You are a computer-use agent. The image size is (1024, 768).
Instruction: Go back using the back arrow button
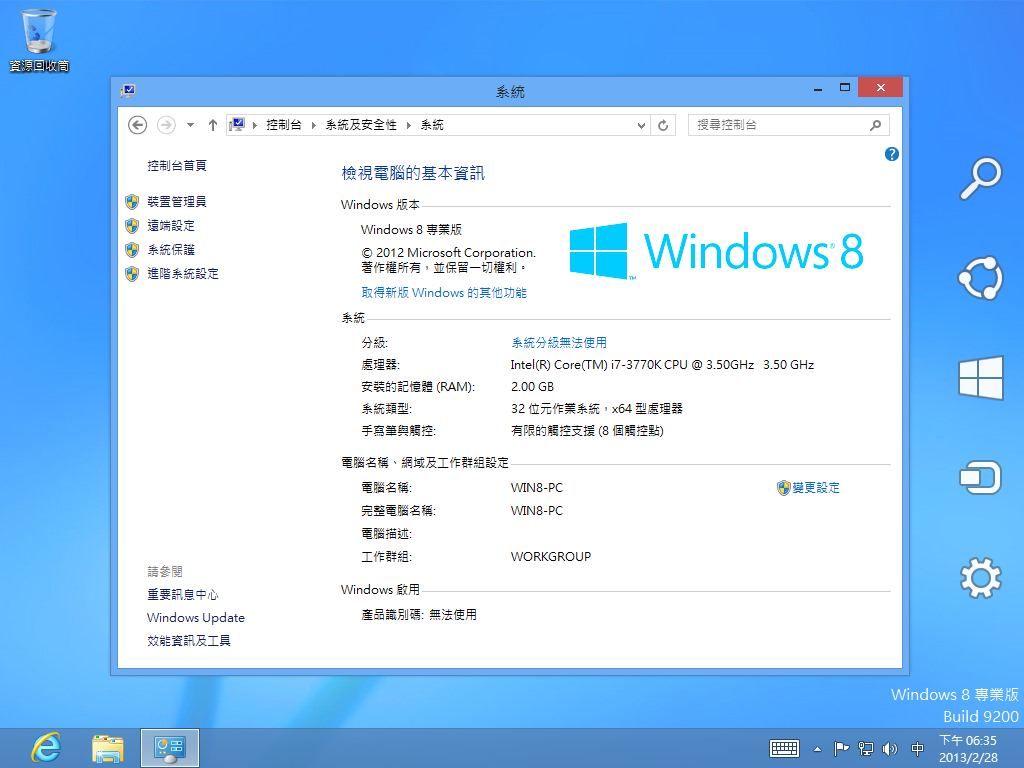[137, 125]
